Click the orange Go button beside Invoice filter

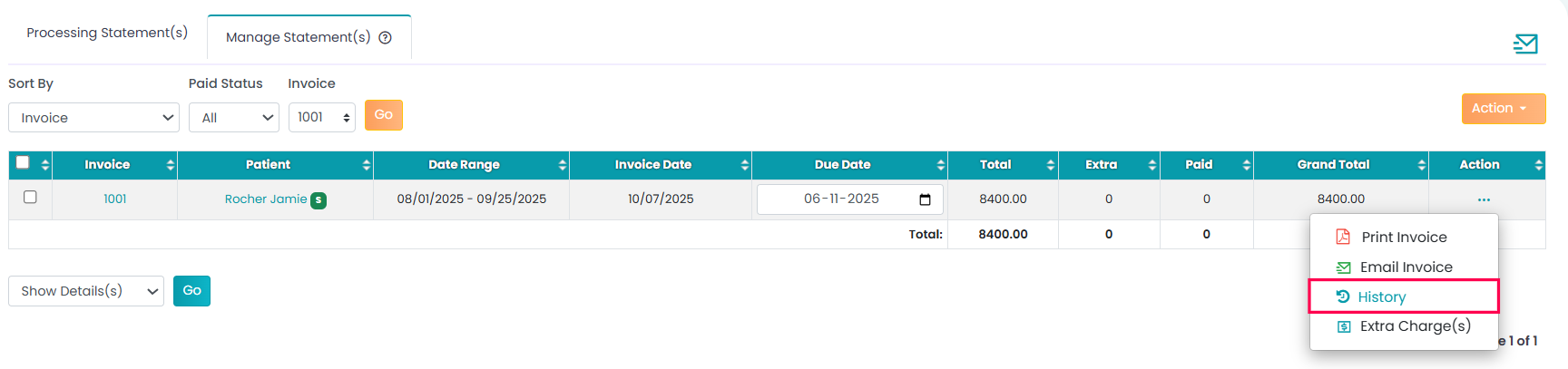pos(383,115)
